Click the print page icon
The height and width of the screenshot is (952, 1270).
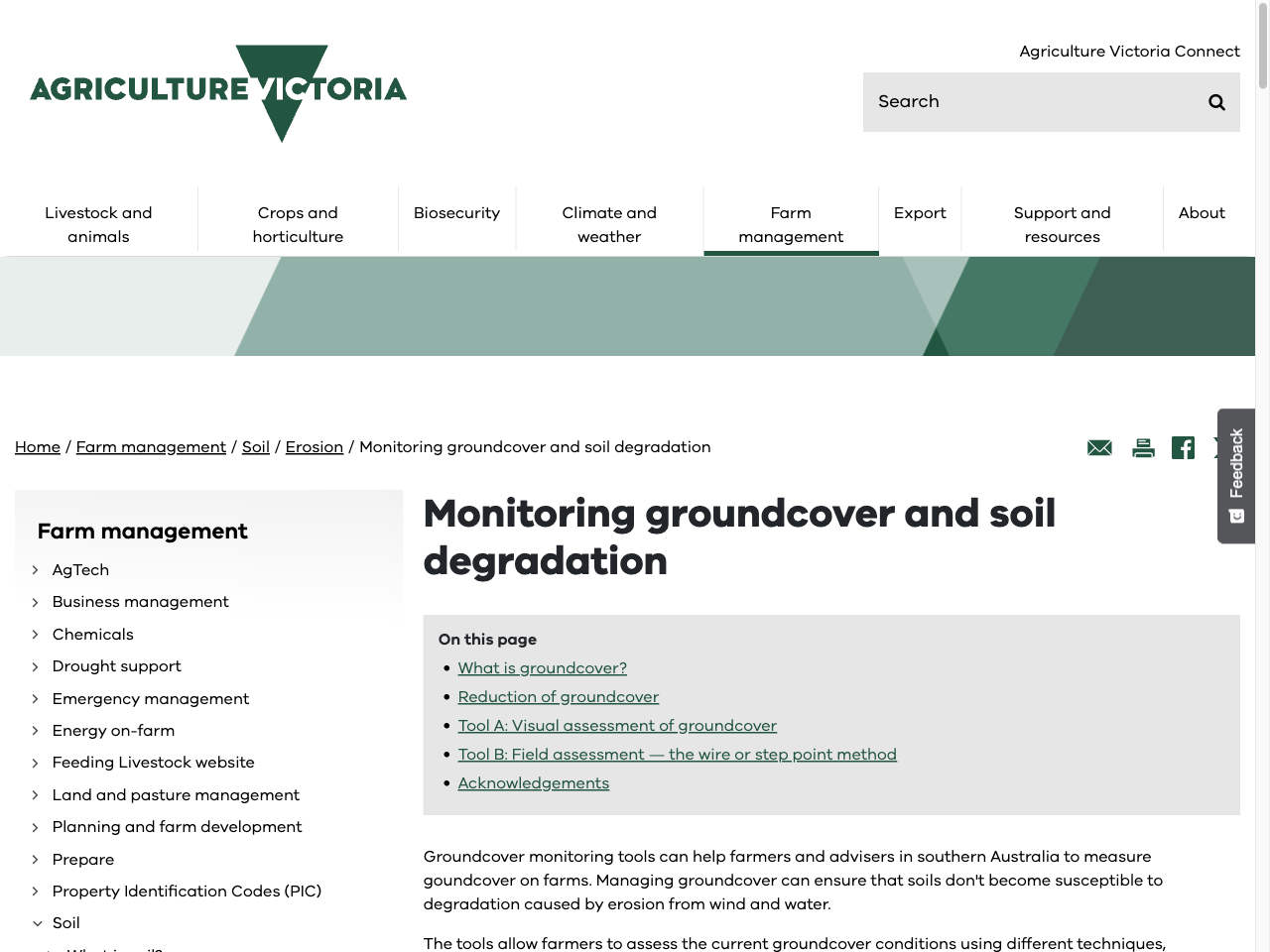(x=1143, y=447)
